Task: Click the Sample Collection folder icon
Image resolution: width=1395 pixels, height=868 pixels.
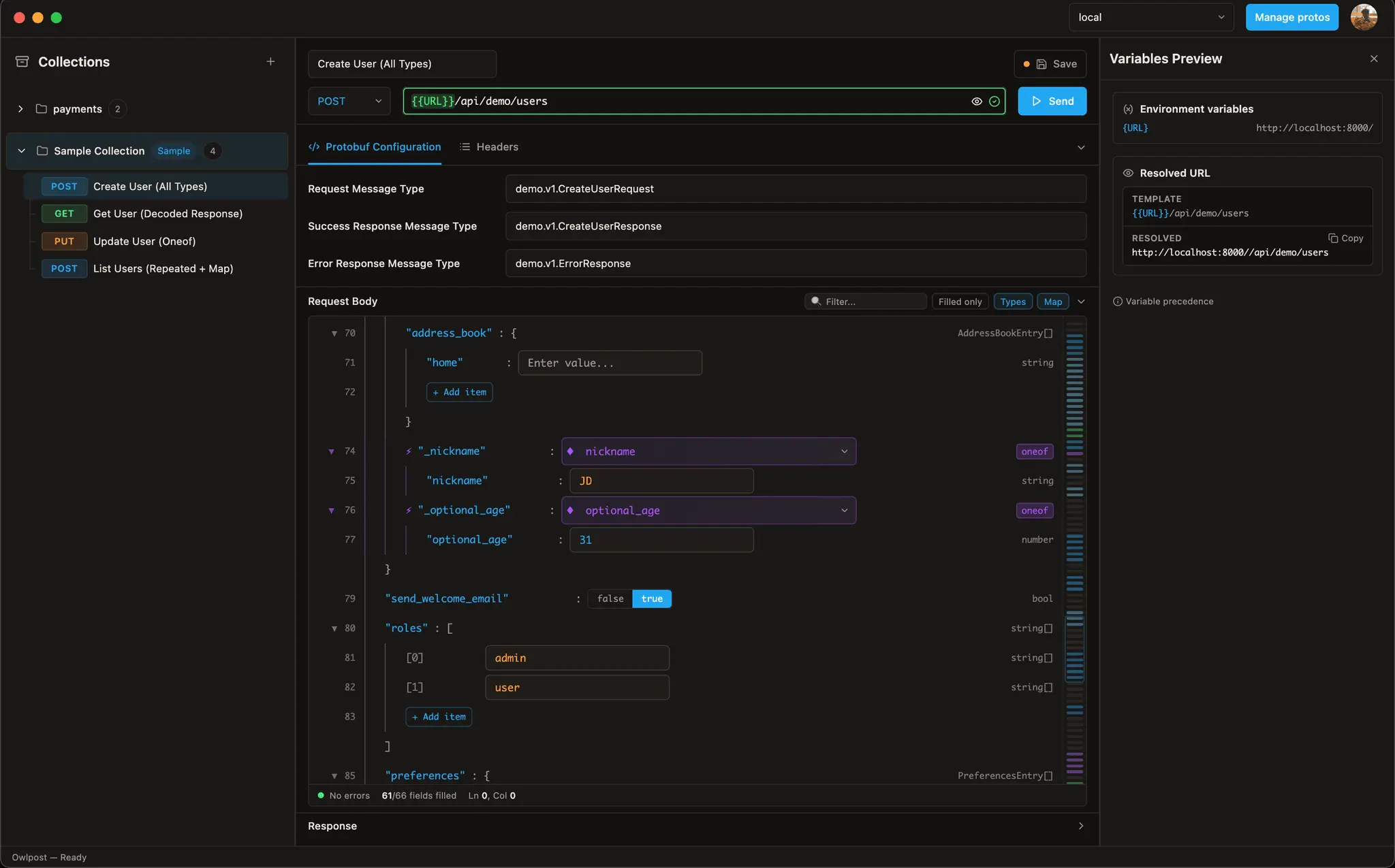Action: tap(42, 151)
